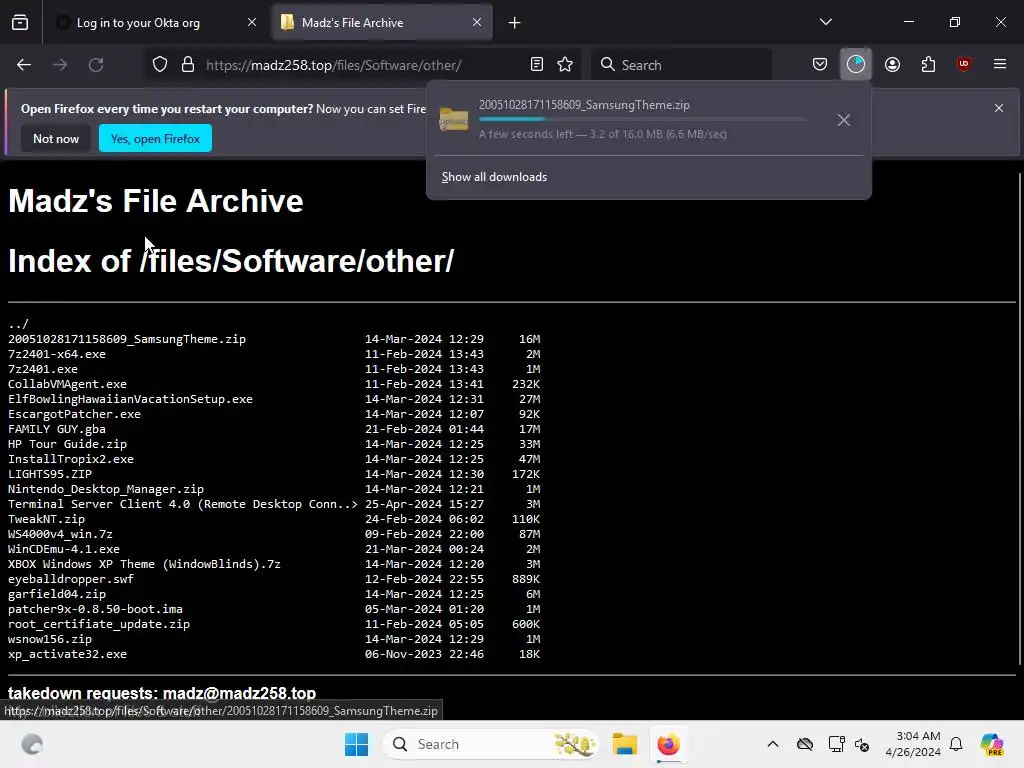Switch to Log in to your Okta org tab

155,23
